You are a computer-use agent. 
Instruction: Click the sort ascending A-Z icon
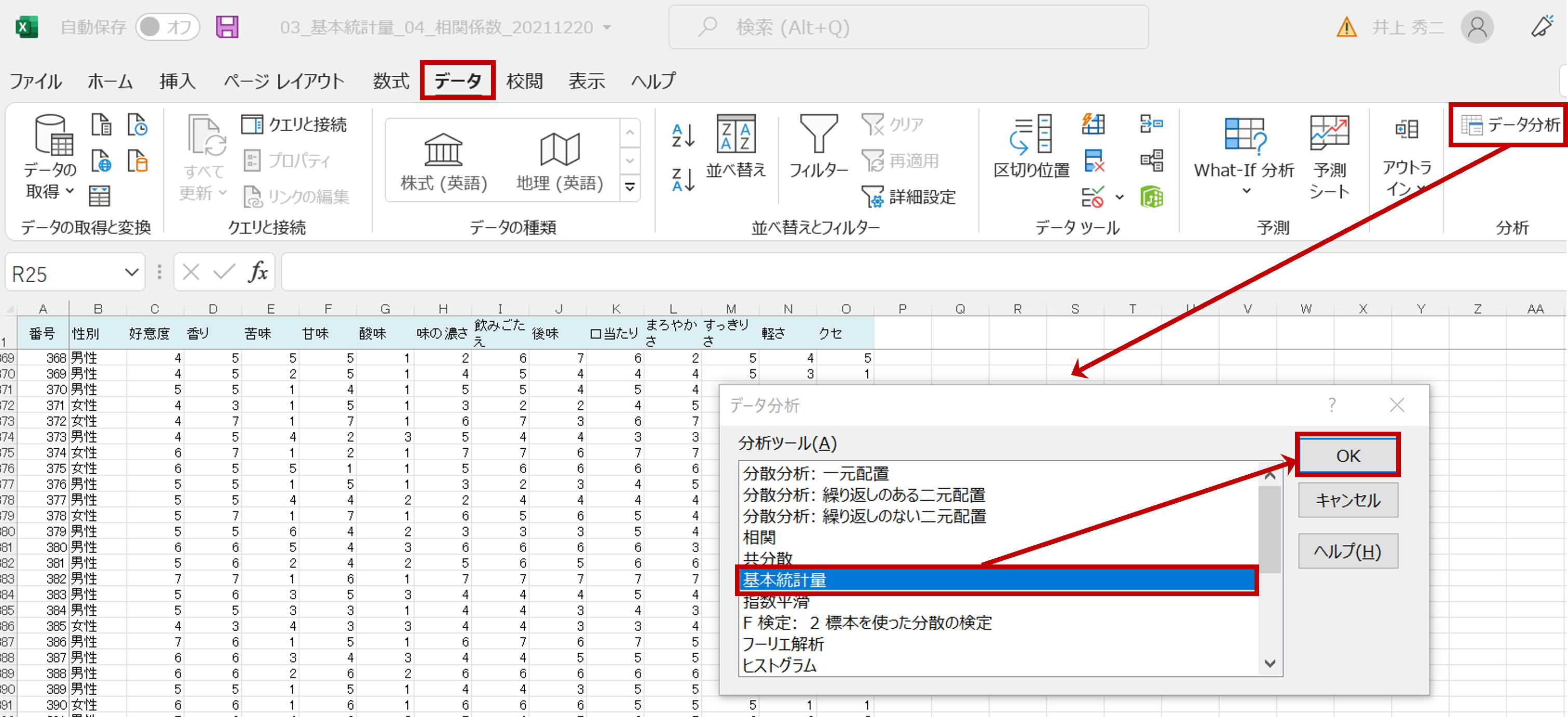click(x=683, y=135)
